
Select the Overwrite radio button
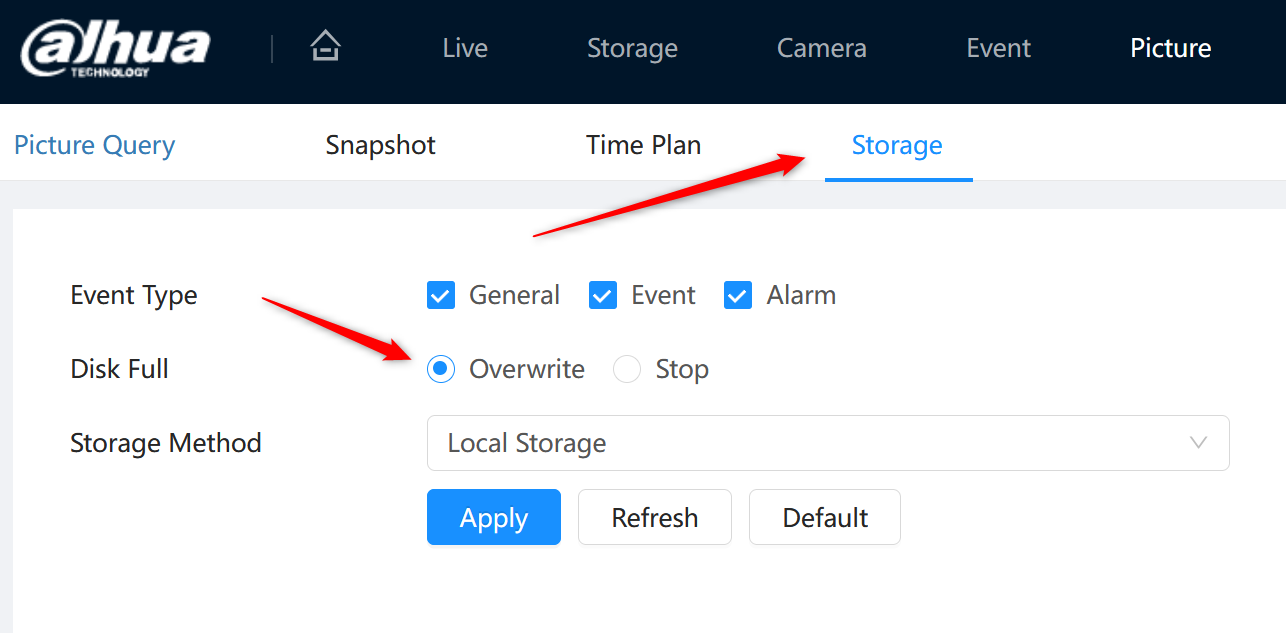tap(441, 369)
